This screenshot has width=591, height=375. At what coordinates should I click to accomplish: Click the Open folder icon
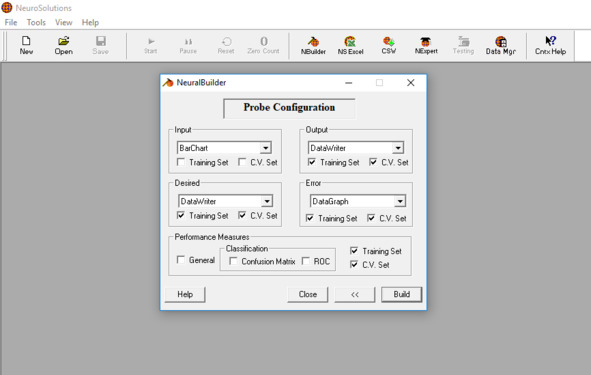63,46
